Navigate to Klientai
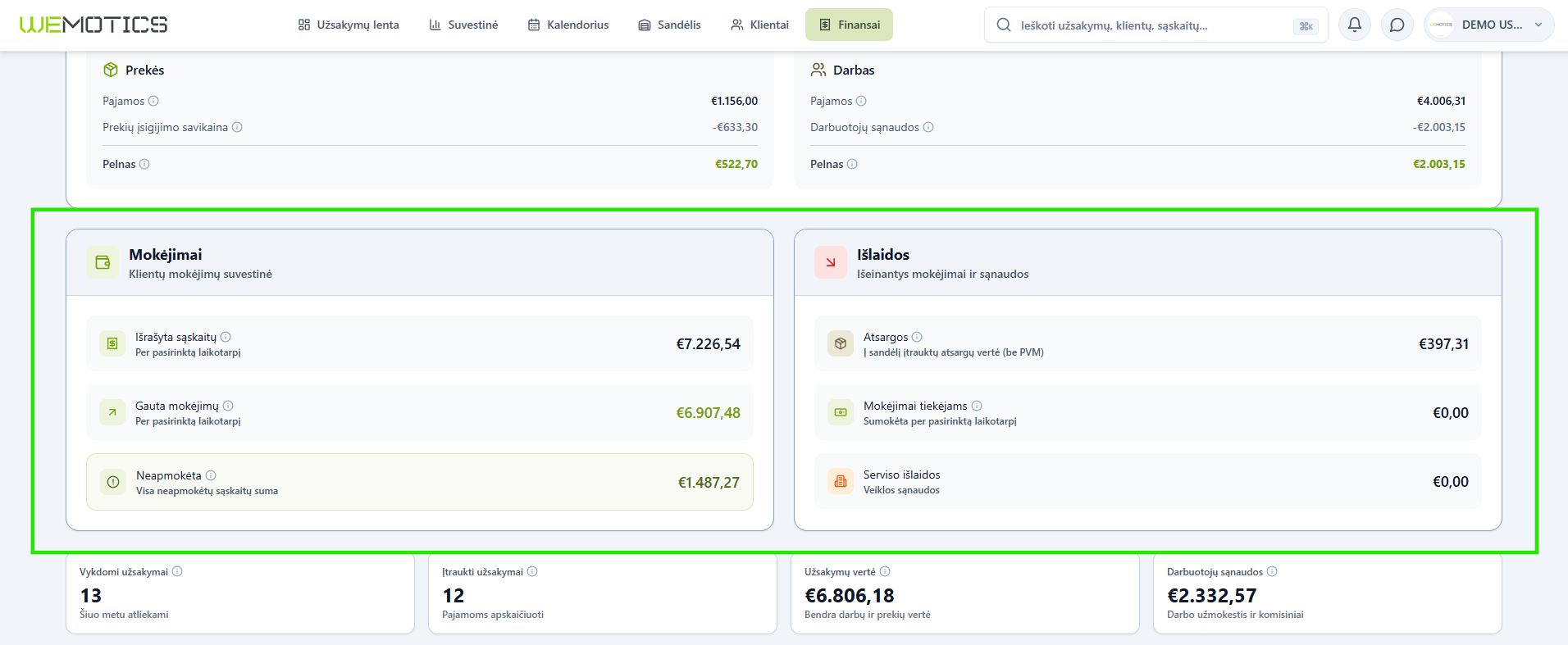 click(760, 25)
